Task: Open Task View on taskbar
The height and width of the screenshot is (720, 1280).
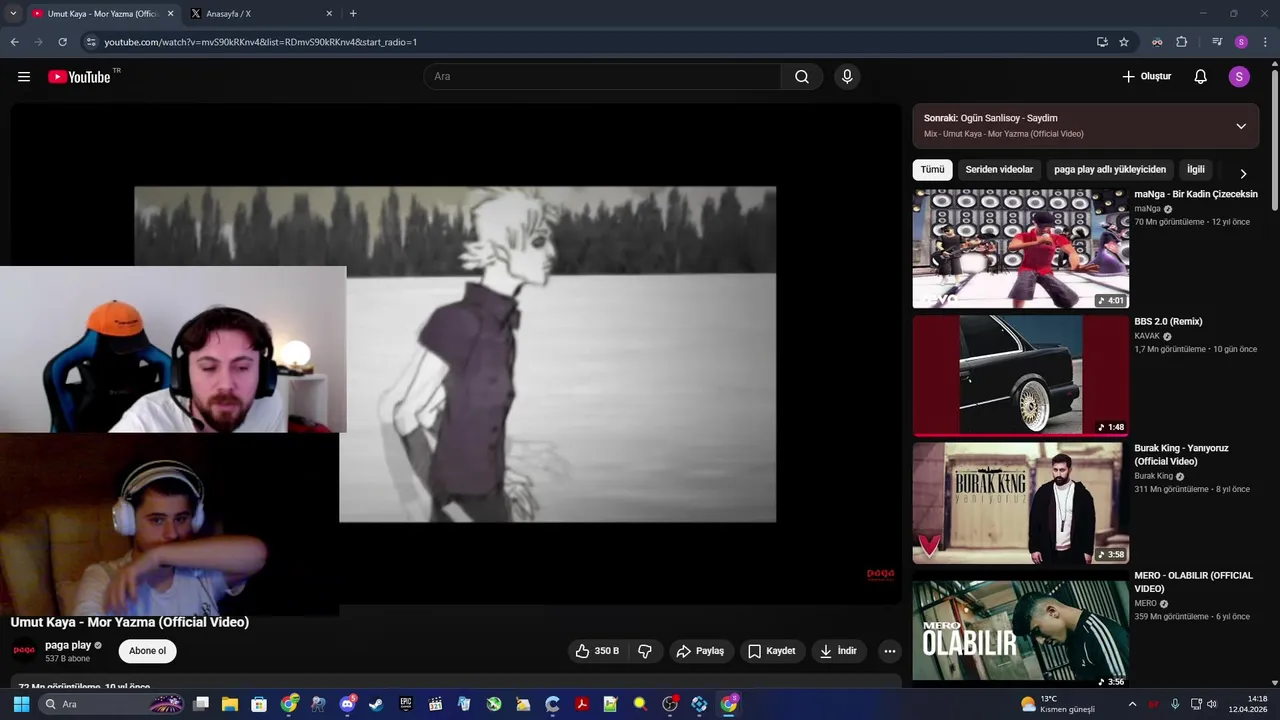Action: tap(201, 704)
